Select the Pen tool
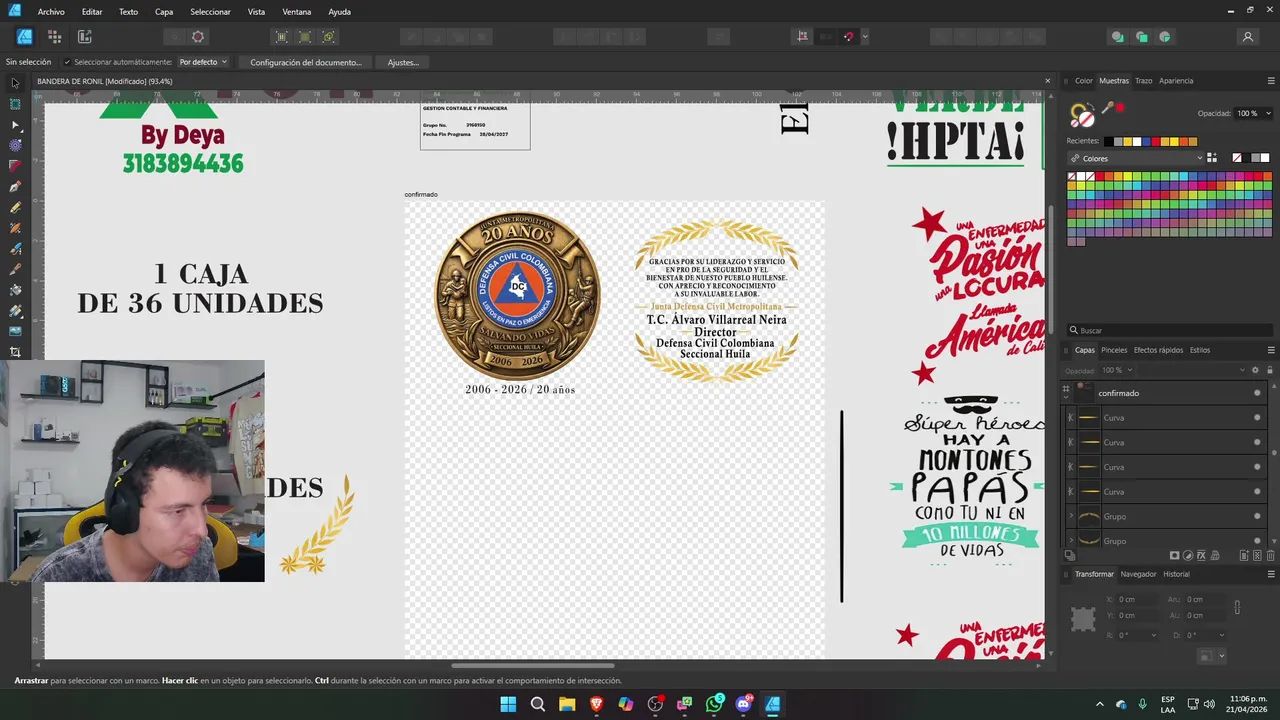Screen dimensions: 1280x720 [15, 187]
